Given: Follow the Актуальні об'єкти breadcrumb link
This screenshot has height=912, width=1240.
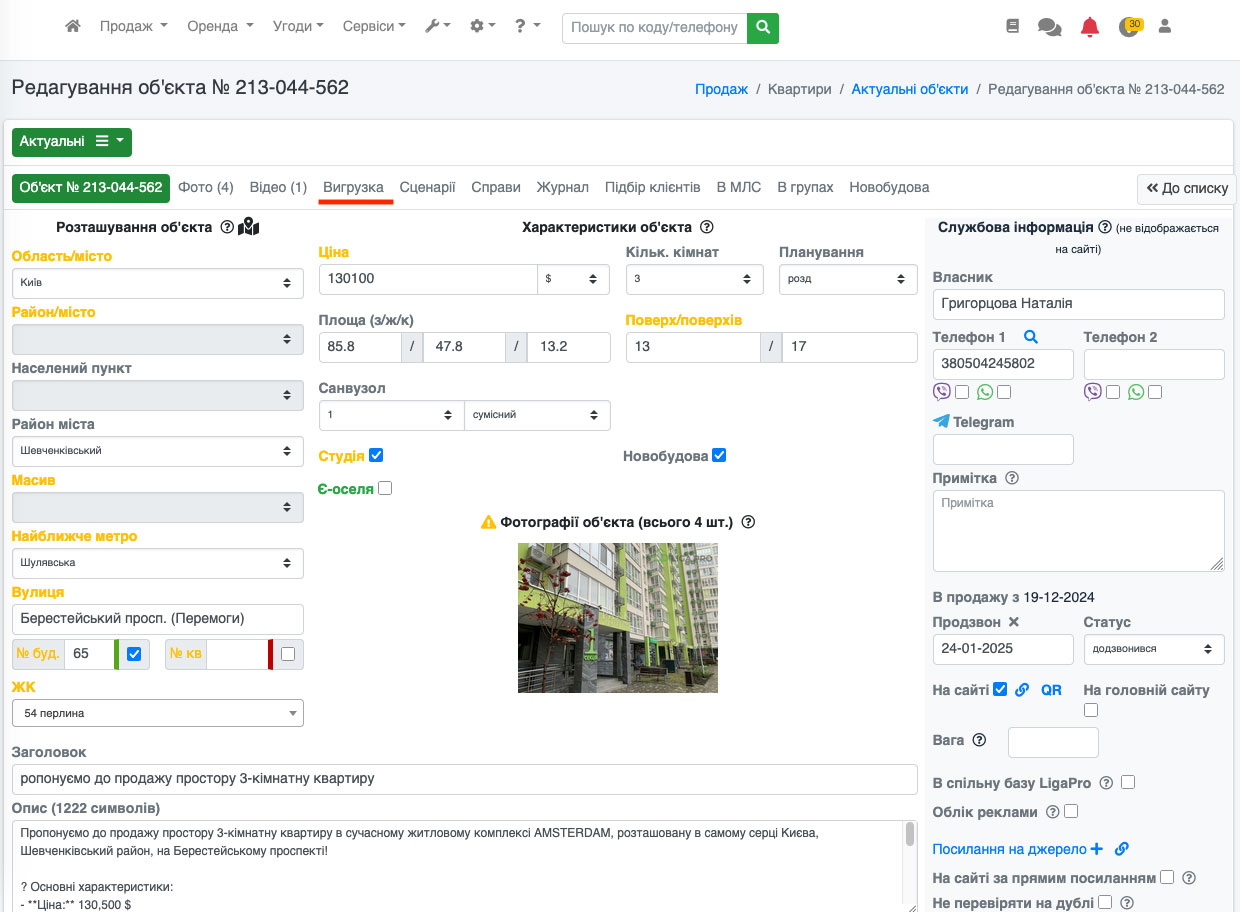Looking at the screenshot, I should 909,89.
